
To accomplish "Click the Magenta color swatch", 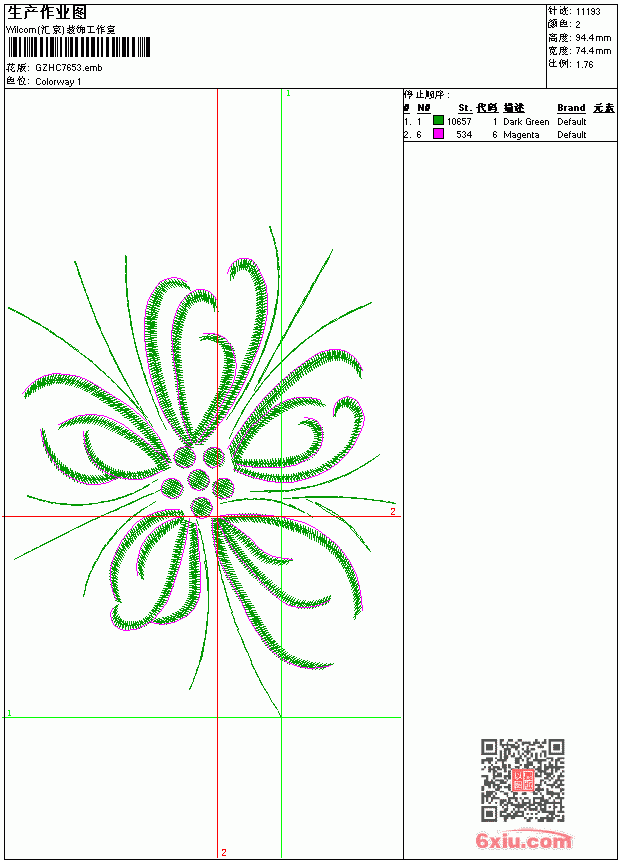I will [438, 133].
